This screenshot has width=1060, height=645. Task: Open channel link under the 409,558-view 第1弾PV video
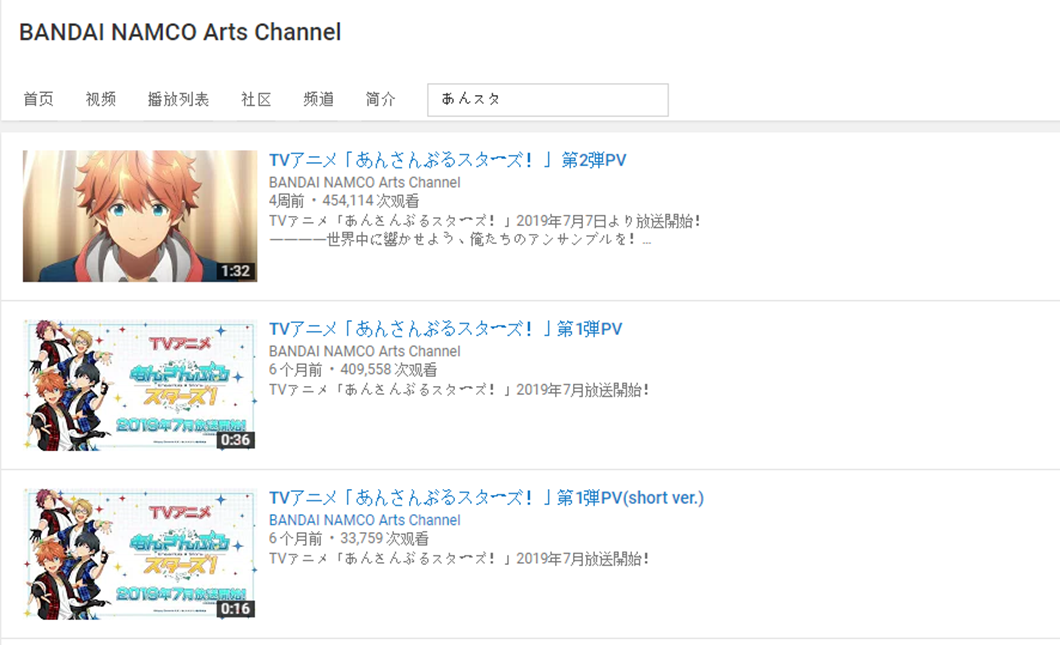click(364, 352)
